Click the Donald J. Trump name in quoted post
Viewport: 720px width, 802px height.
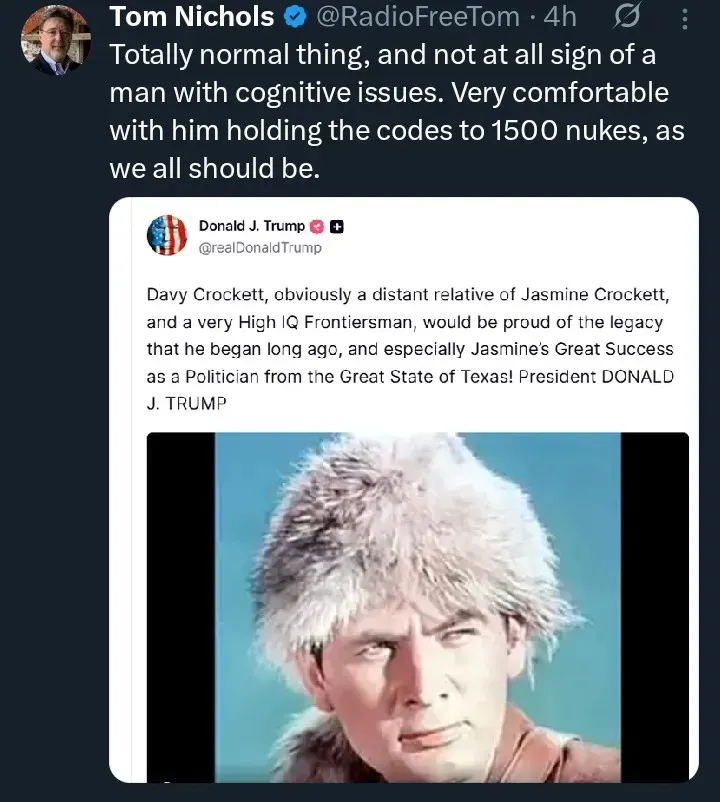pyautogui.click(x=251, y=227)
